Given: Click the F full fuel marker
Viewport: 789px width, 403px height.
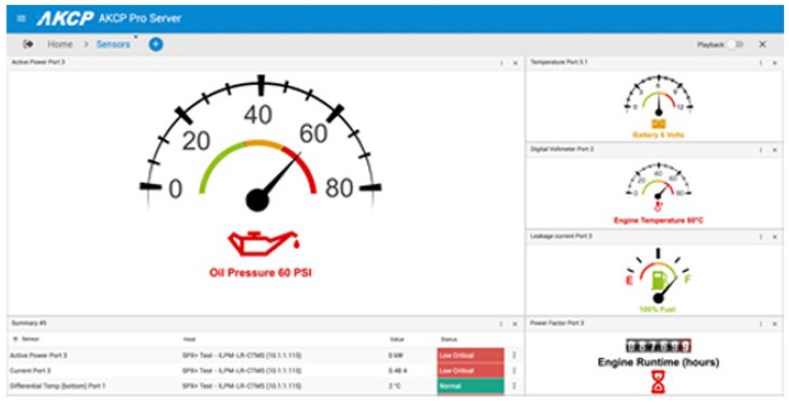Looking at the screenshot, I should click(687, 279).
